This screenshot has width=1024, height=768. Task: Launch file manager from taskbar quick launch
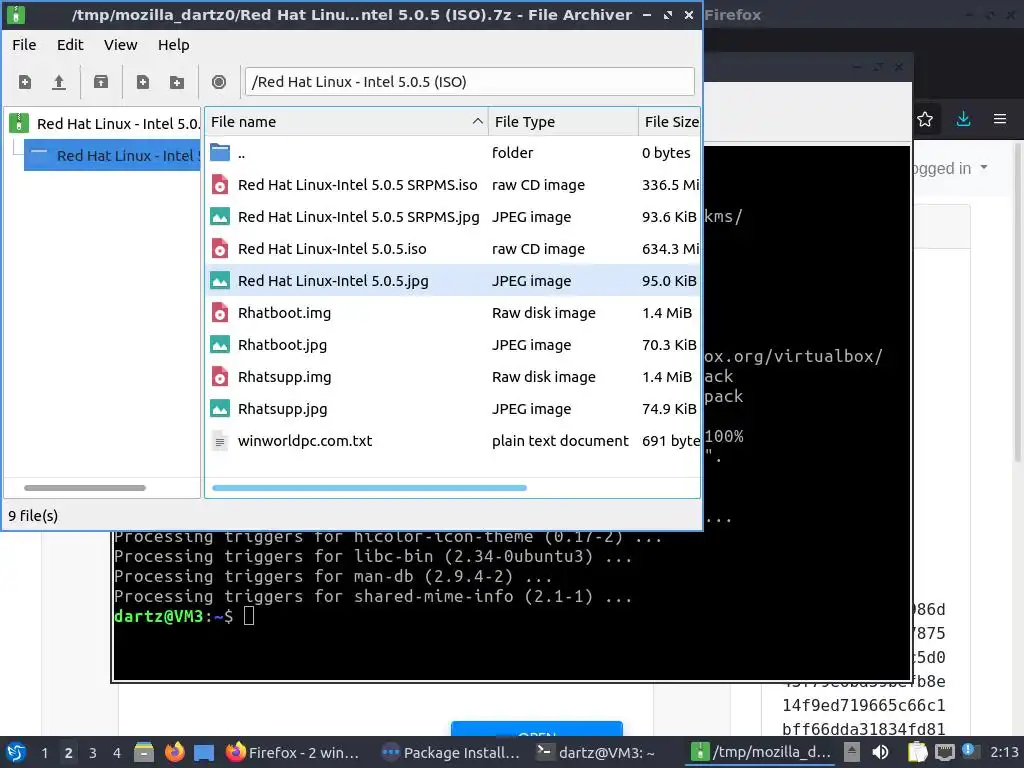coord(144,752)
